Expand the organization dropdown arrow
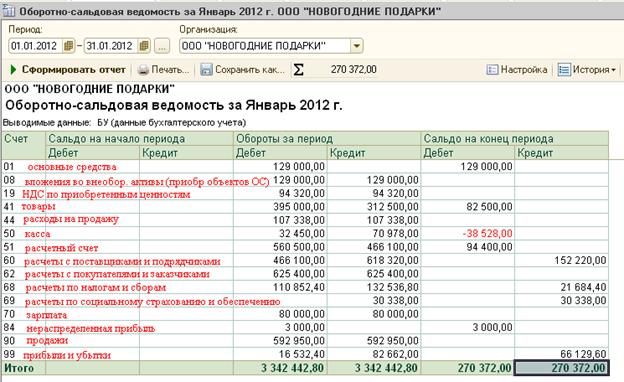 (356, 46)
